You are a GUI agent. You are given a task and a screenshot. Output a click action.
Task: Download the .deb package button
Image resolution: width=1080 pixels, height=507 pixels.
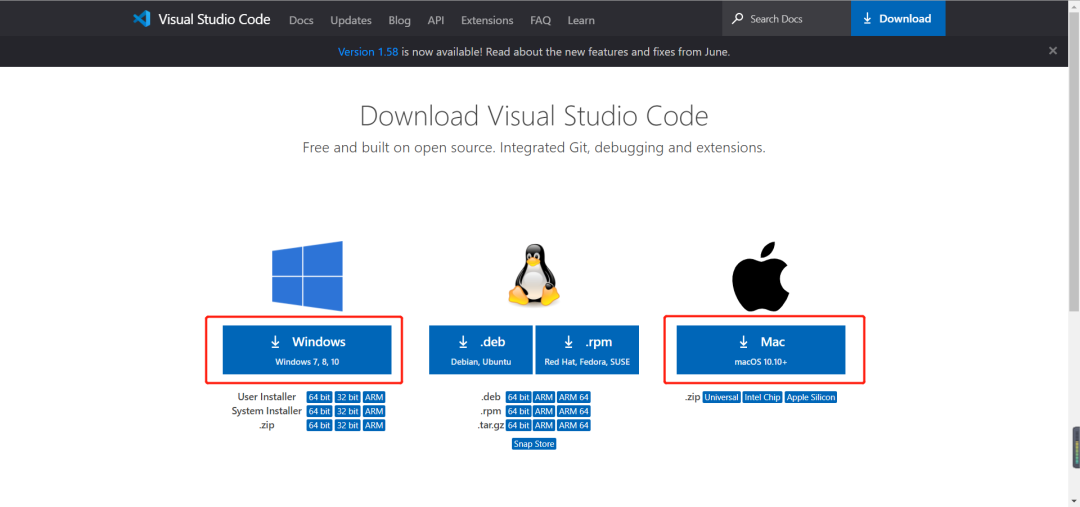481,350
